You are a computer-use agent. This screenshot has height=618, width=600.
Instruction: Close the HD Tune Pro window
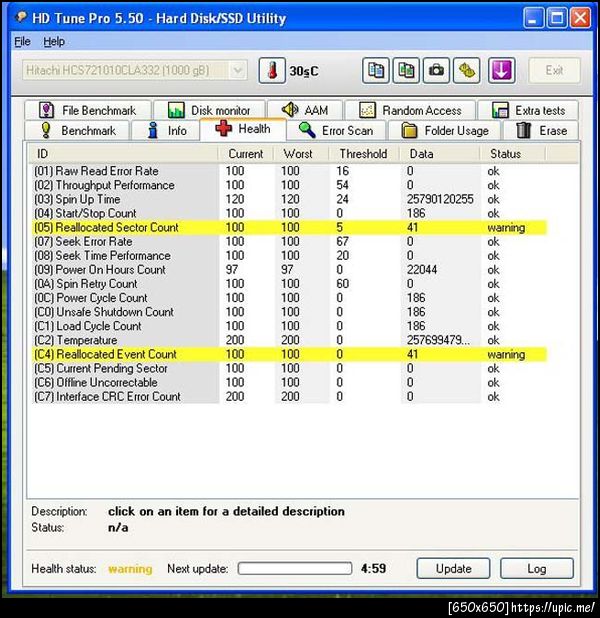tap(580, 18)
